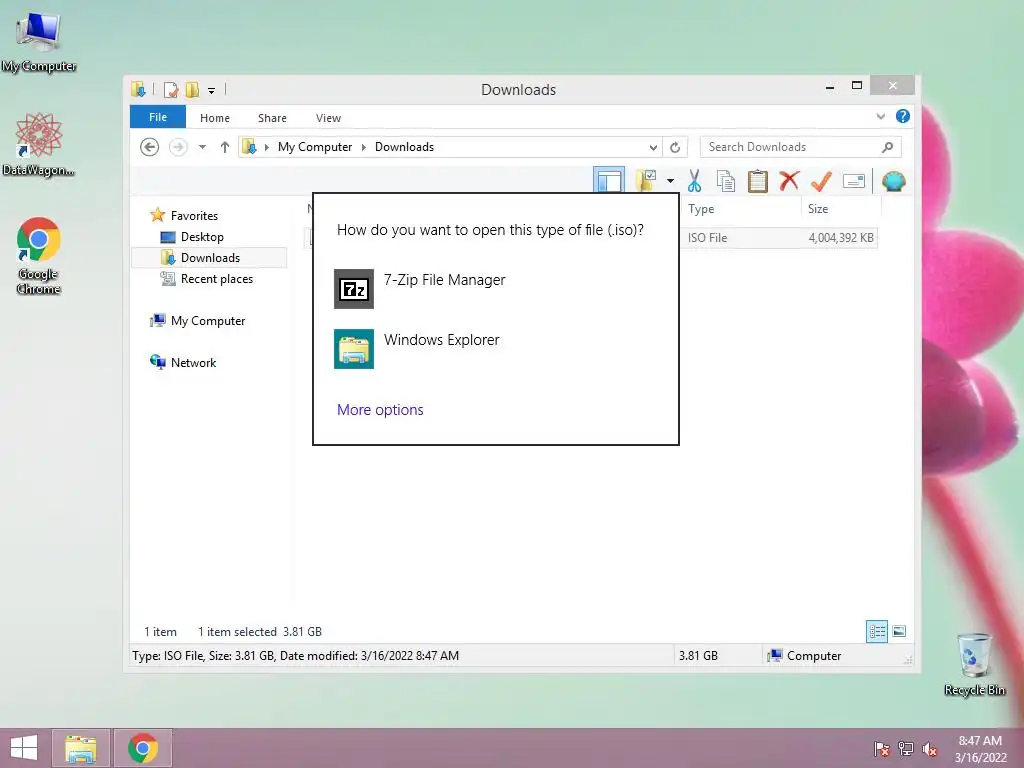This screenshot has height=768, width=1024.
Task: Open the folder options toolbar icon
Action: click(x=646, y=180)
